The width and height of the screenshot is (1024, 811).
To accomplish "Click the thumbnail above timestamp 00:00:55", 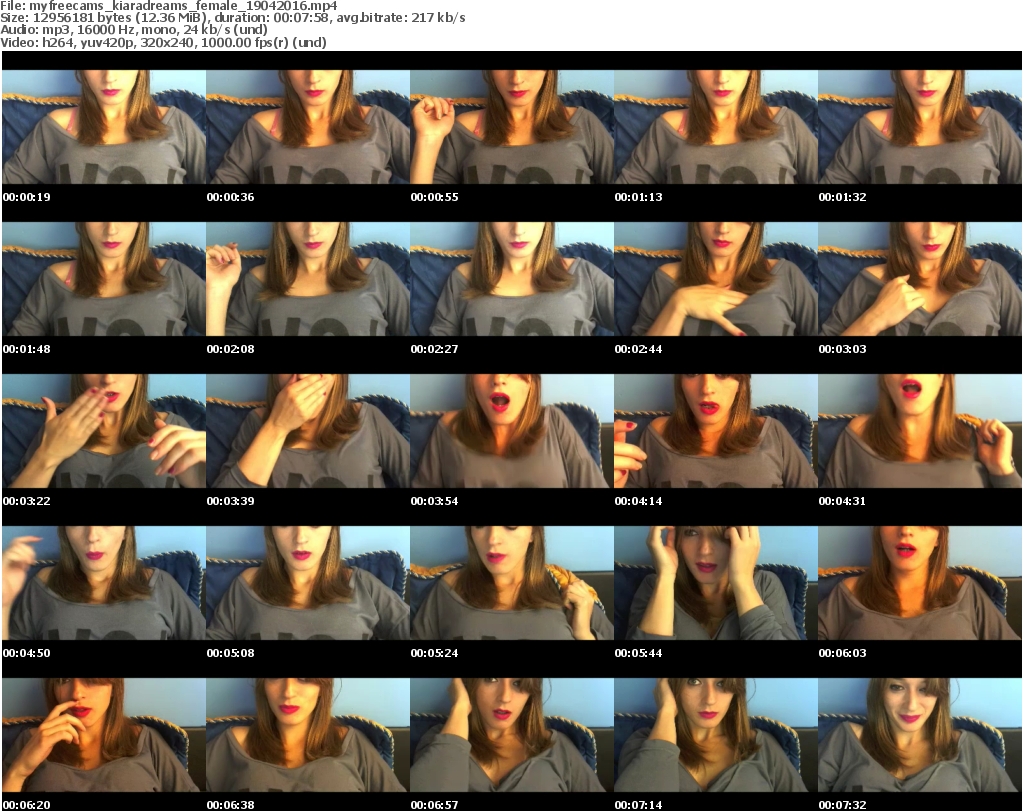I will pos(512,127).
